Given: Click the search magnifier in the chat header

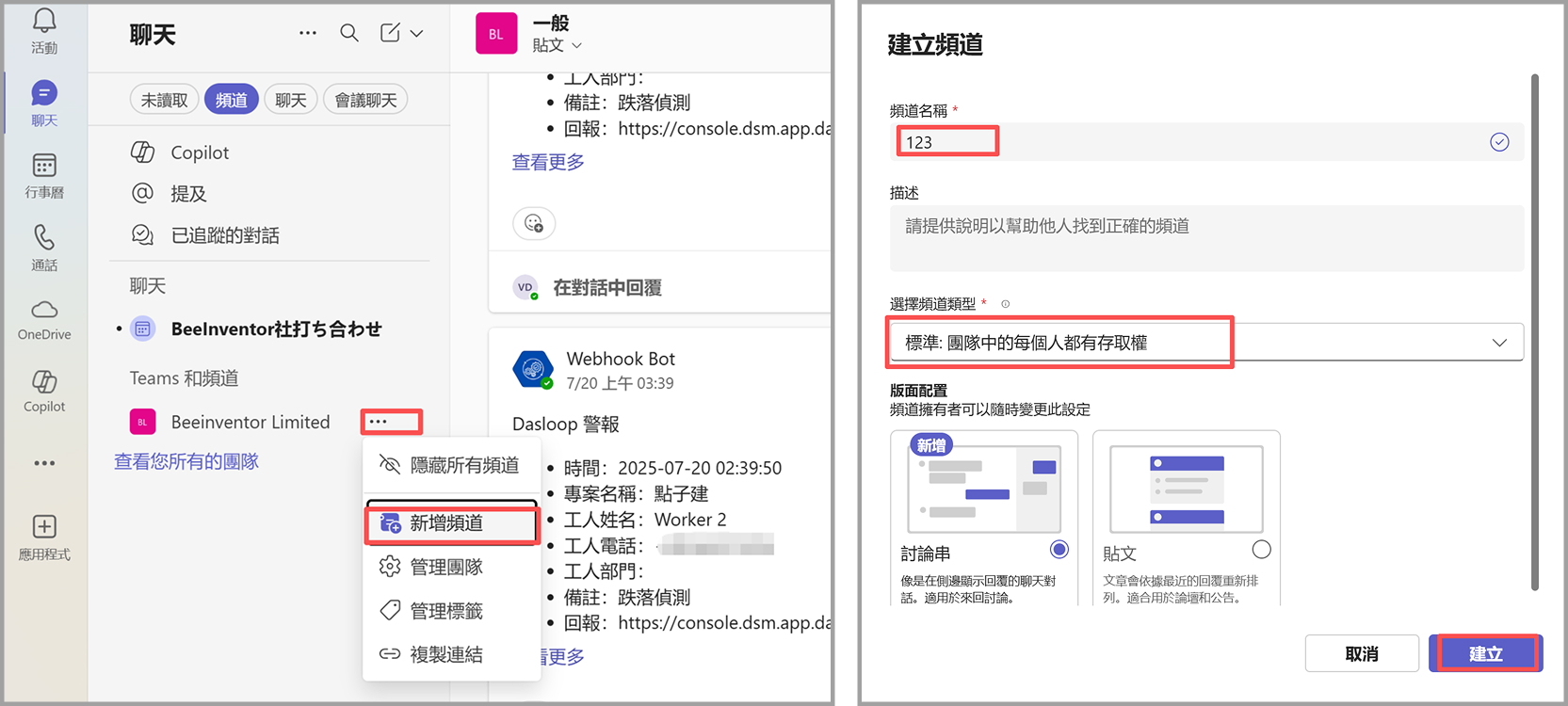Looking at the screenshot, I should coord(349,34).
